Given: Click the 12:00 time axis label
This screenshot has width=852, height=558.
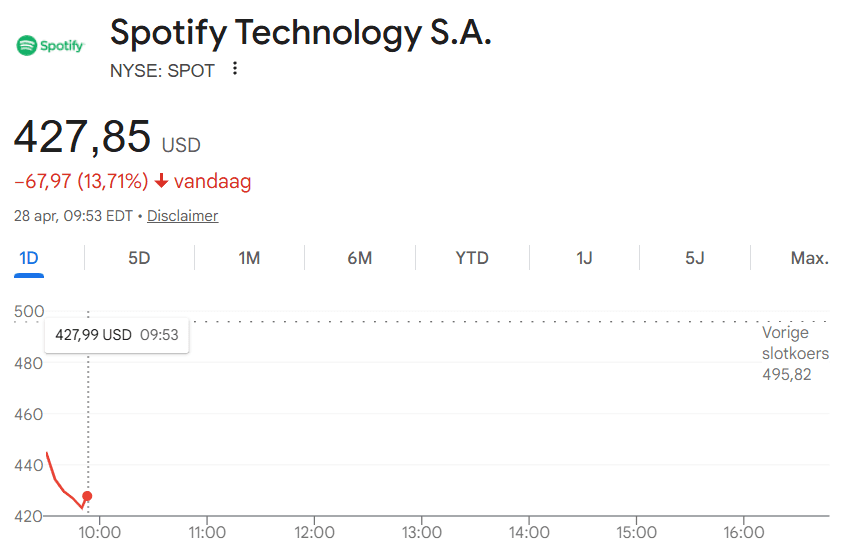Looking at the screenshot, I should tap(314, 533).
